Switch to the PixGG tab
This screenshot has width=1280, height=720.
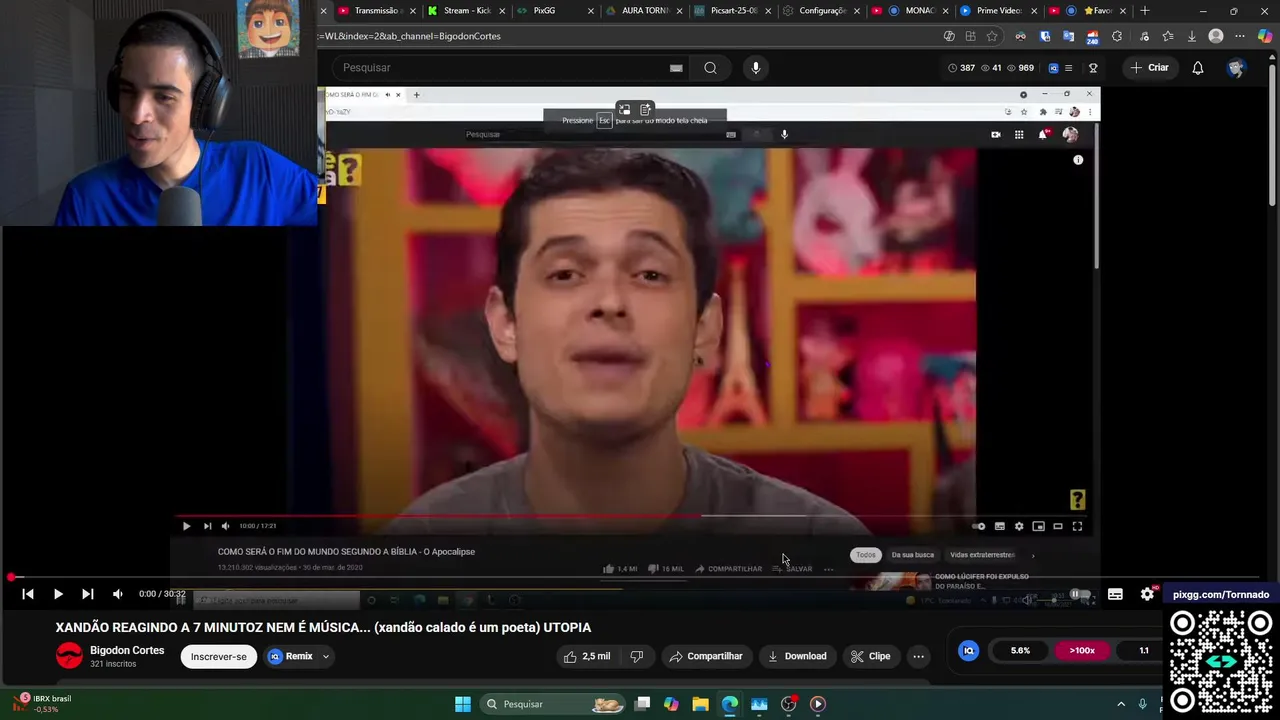[545, 10]
